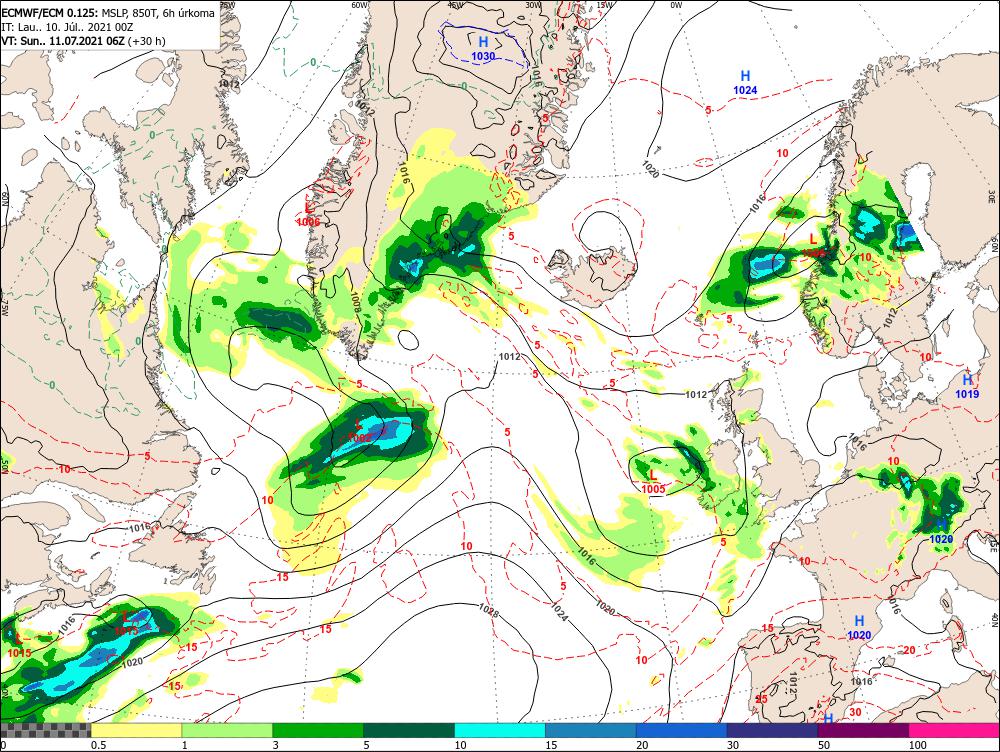Image resolution: width=1000 pixels, height=752 pixels.
Task: Click the '0W' longitude label at the top edge
Action: (x=676, y=5)
